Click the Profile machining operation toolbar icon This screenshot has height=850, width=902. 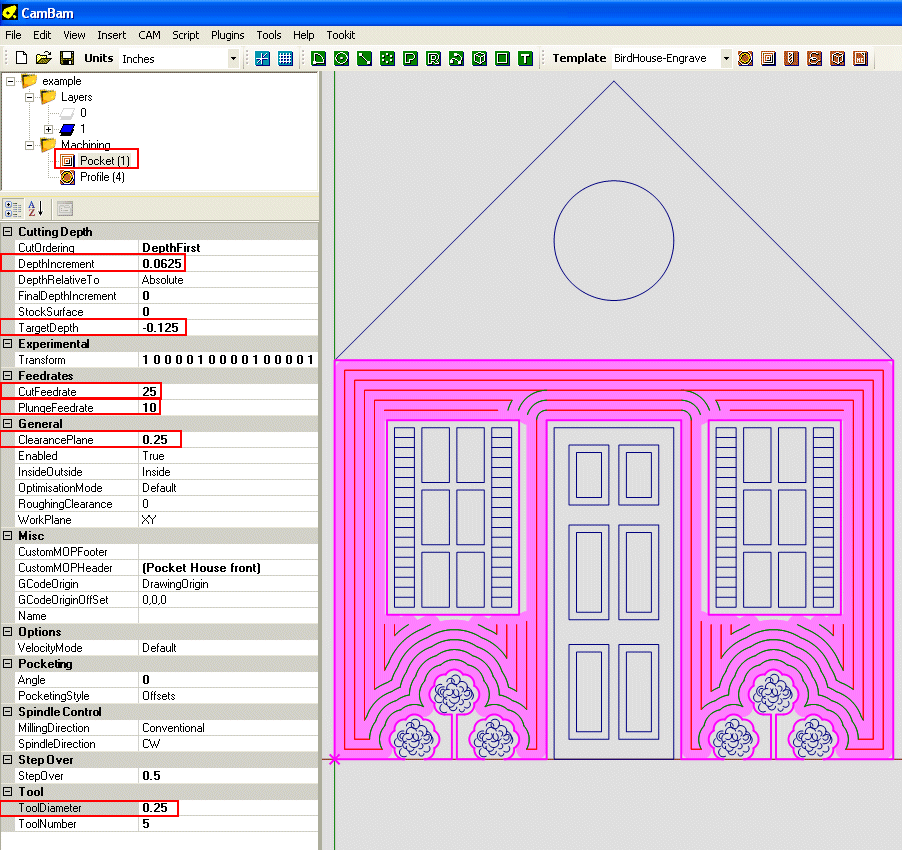coord(745,59)
